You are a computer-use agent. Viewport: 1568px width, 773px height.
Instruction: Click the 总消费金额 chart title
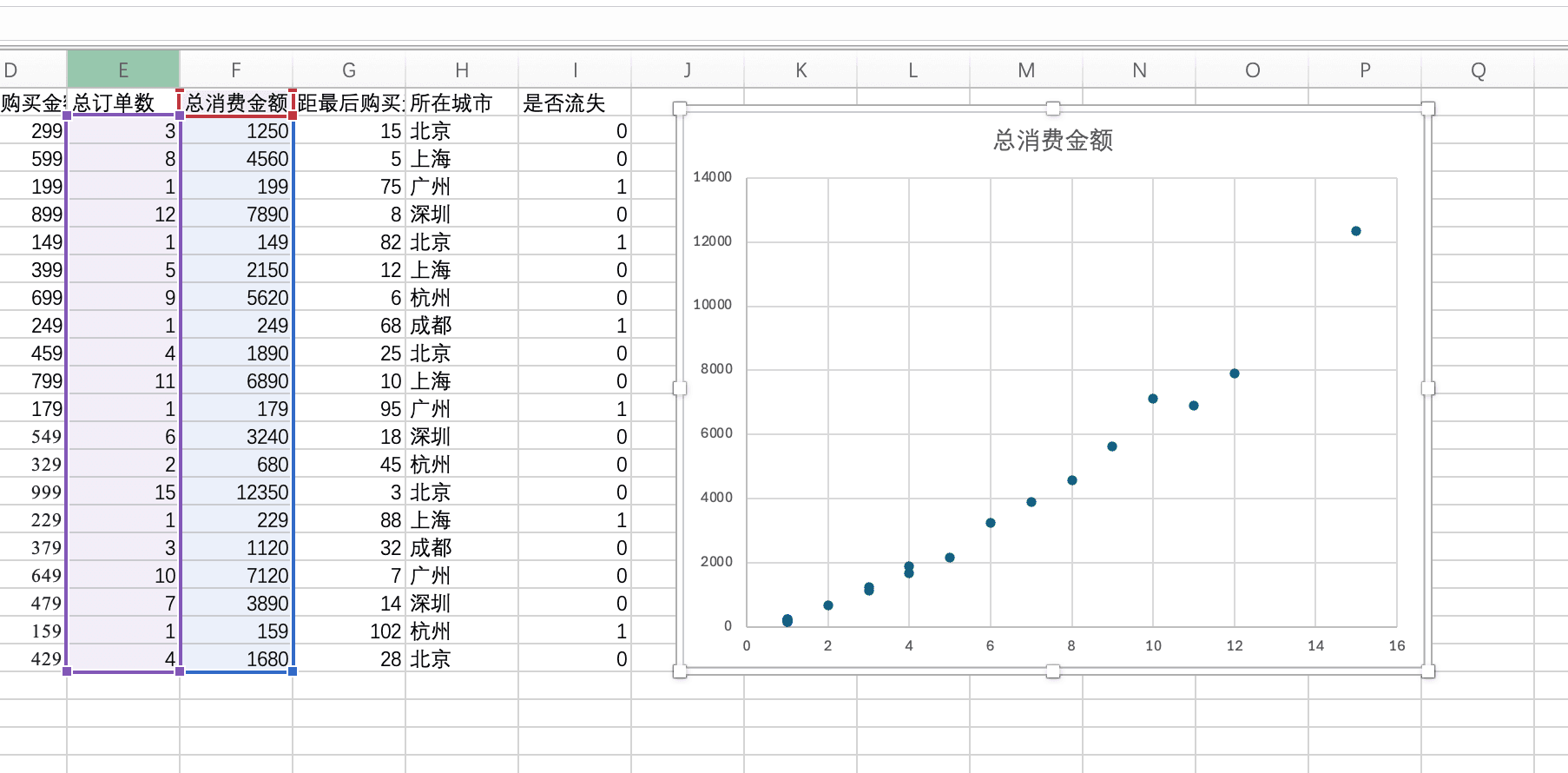point(1052,141)
